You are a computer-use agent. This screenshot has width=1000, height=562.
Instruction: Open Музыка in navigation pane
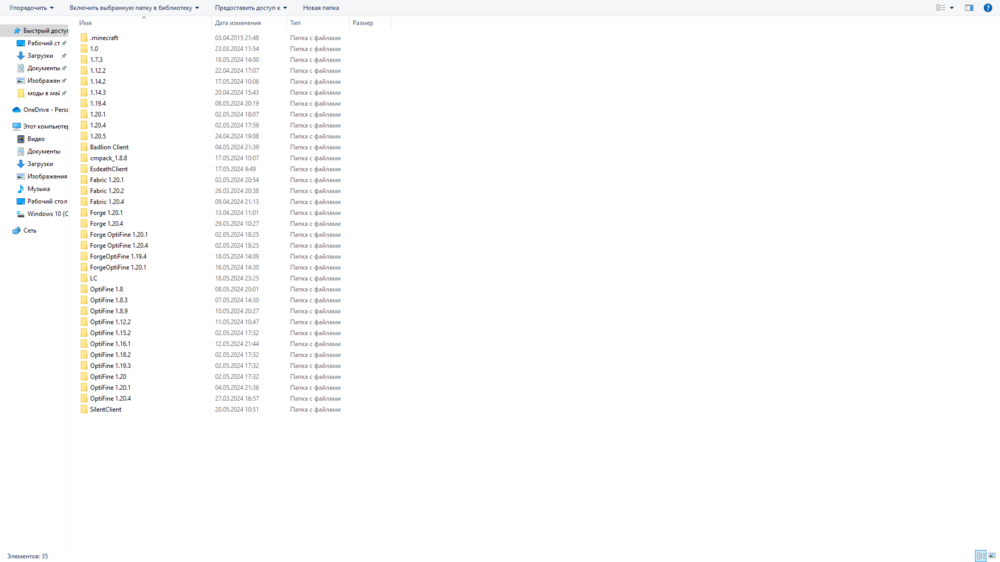coord(33,189)
